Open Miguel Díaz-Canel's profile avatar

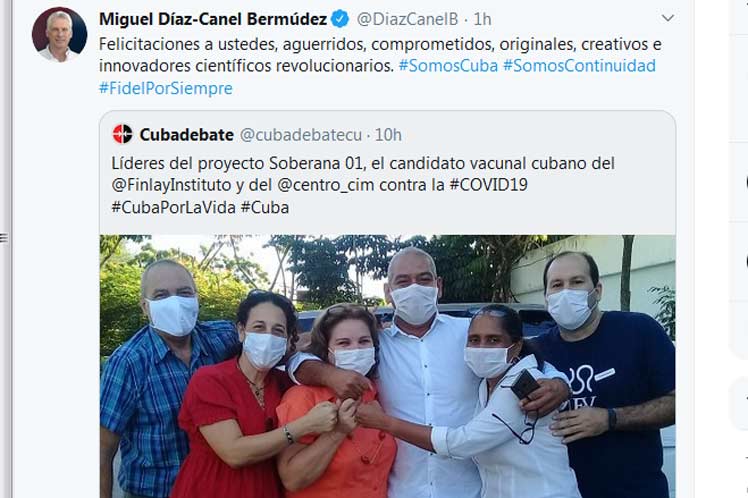pos(59,35)
